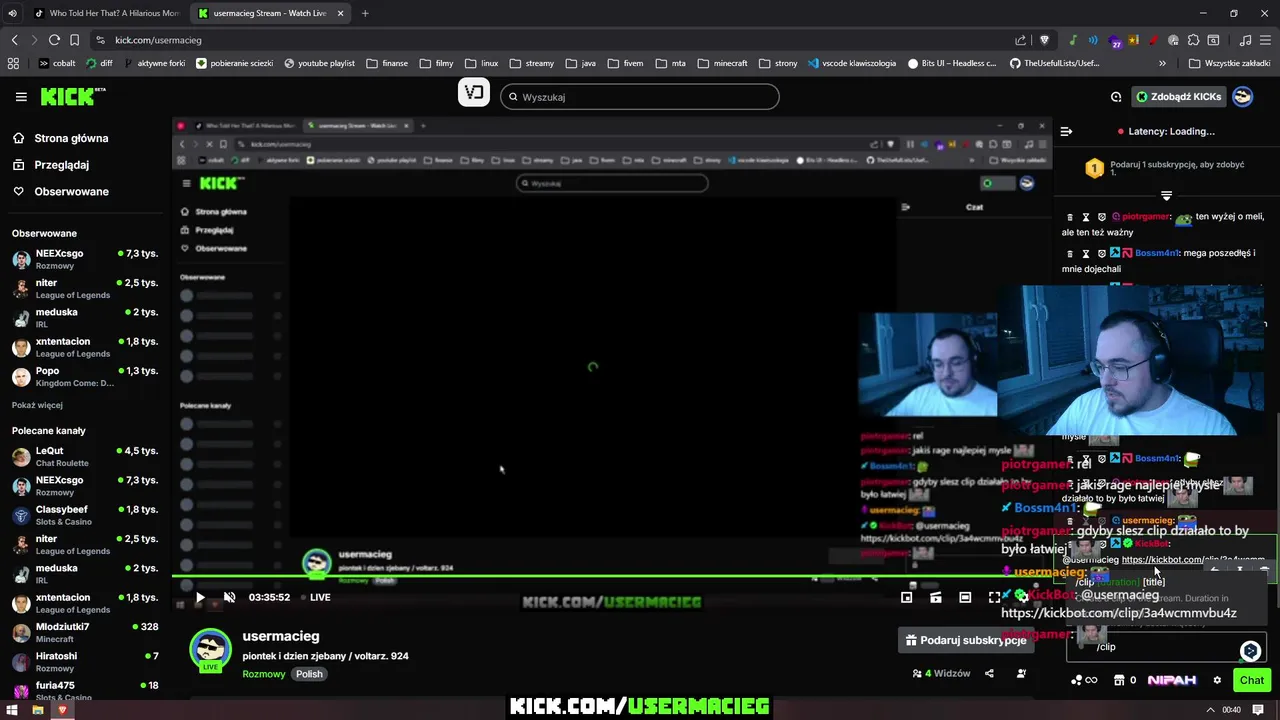The image size is (1280, 720).
Task: Open the 4 Widzów viewer list
Action: [942, 674]
